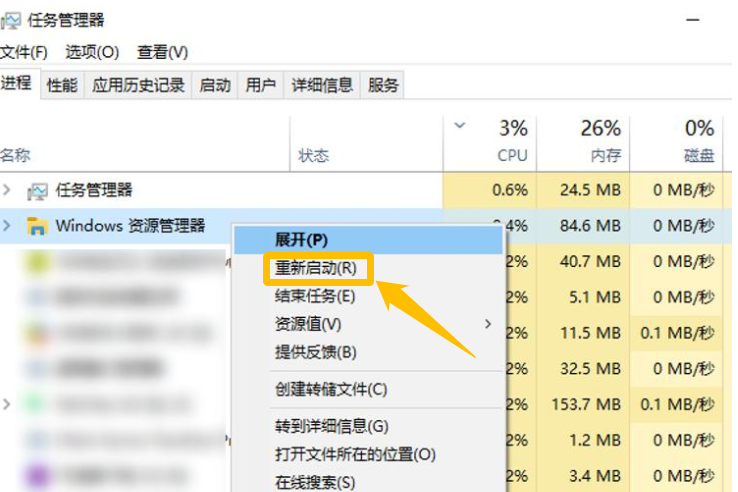Switch to the 详细信息 tab
Screen dimensions: 738x492
[x=322, y=85]
